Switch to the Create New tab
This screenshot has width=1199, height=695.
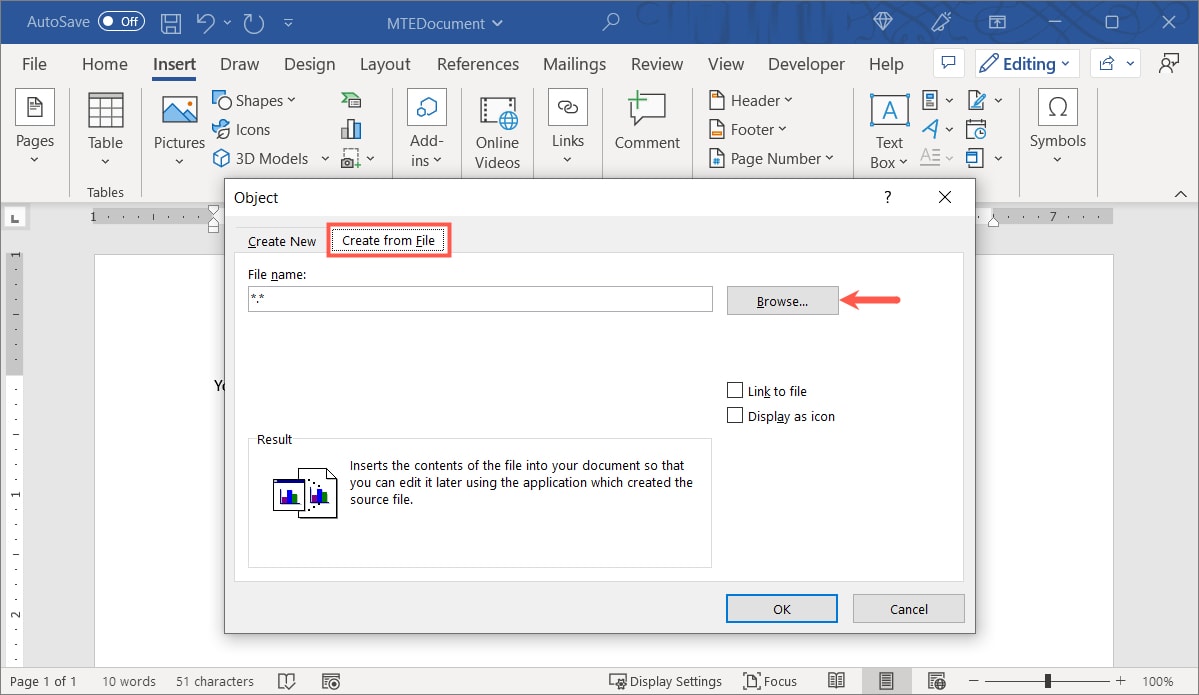pos(280,240)
